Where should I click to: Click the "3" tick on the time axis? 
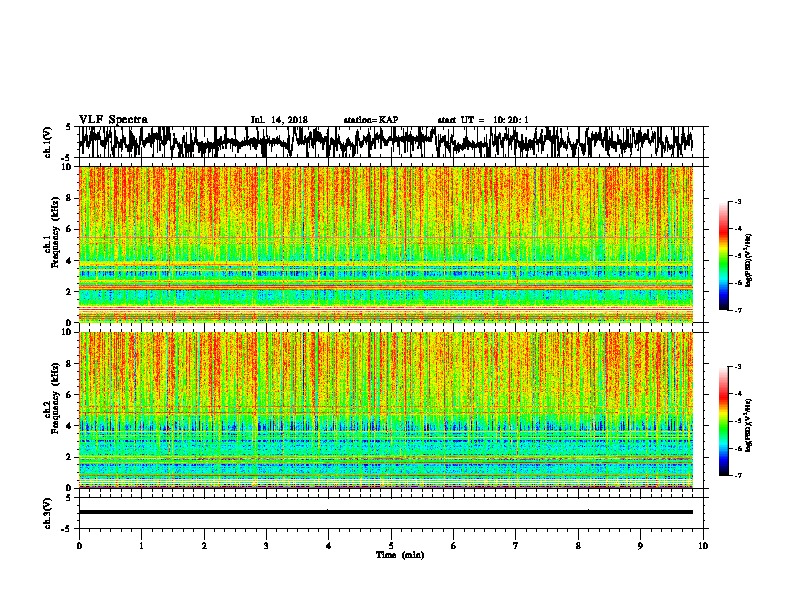[266, 546]
